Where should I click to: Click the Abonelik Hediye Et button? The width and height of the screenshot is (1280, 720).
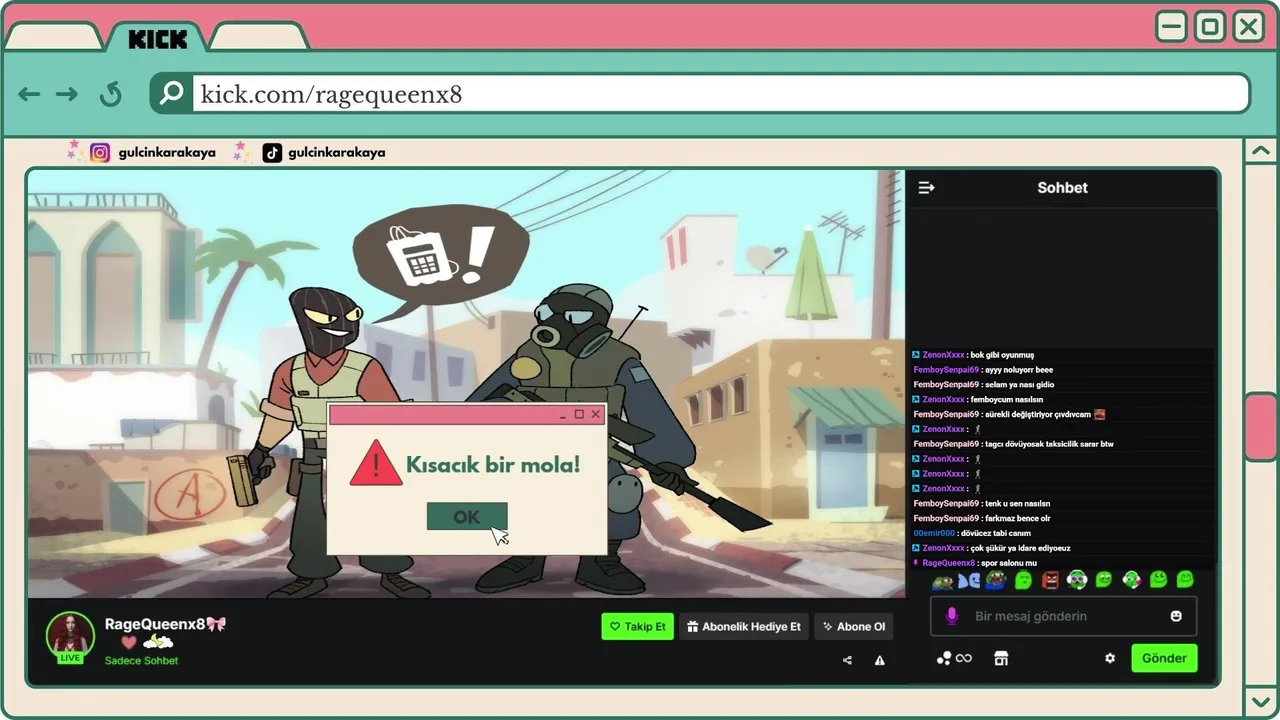point(744,627)
